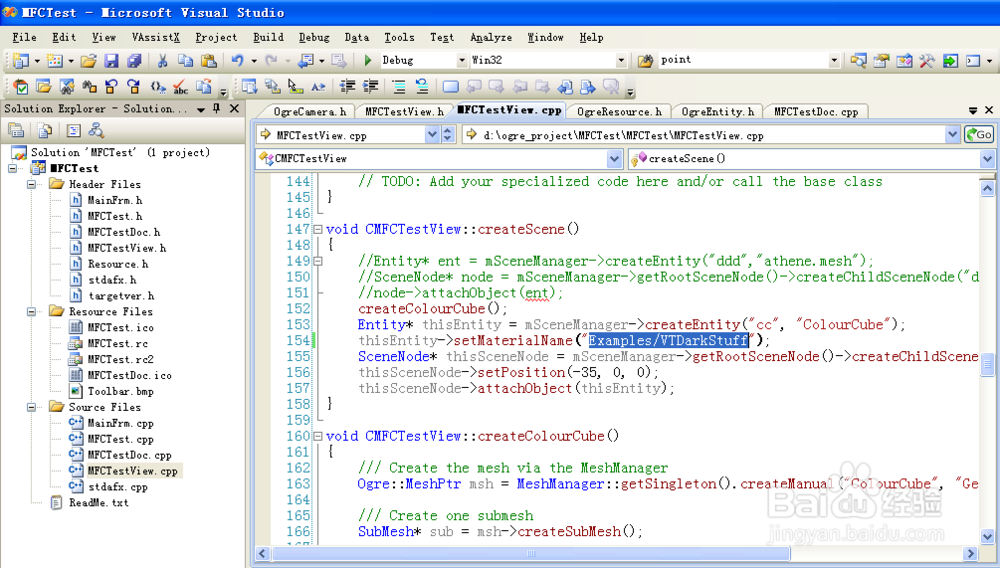Open the CMFCTestView class scope dropdown

614,158
